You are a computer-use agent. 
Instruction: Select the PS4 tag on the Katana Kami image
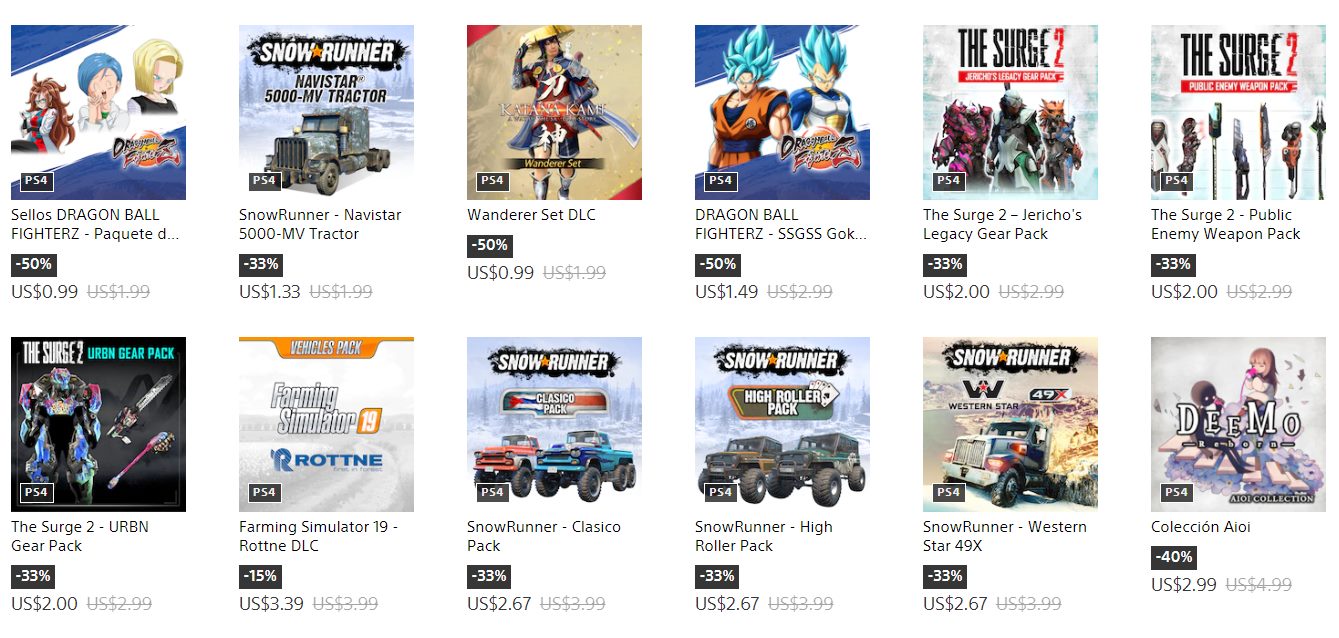click(492, 180)
